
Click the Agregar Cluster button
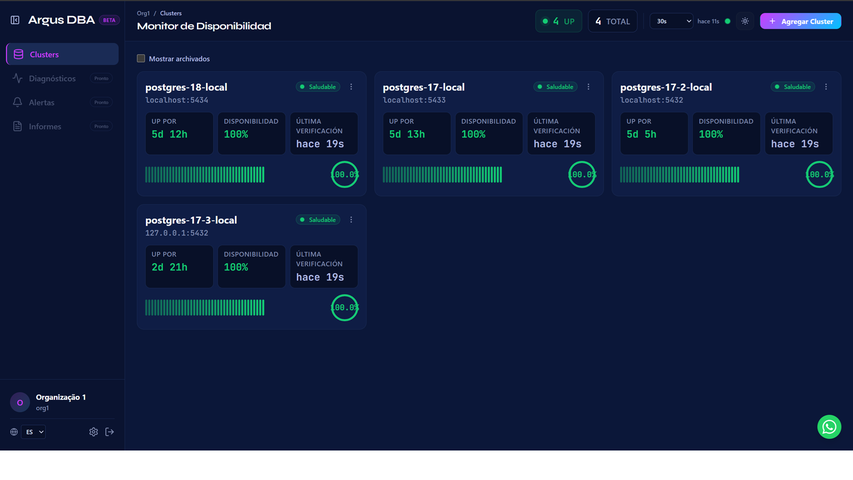[800, 21]
